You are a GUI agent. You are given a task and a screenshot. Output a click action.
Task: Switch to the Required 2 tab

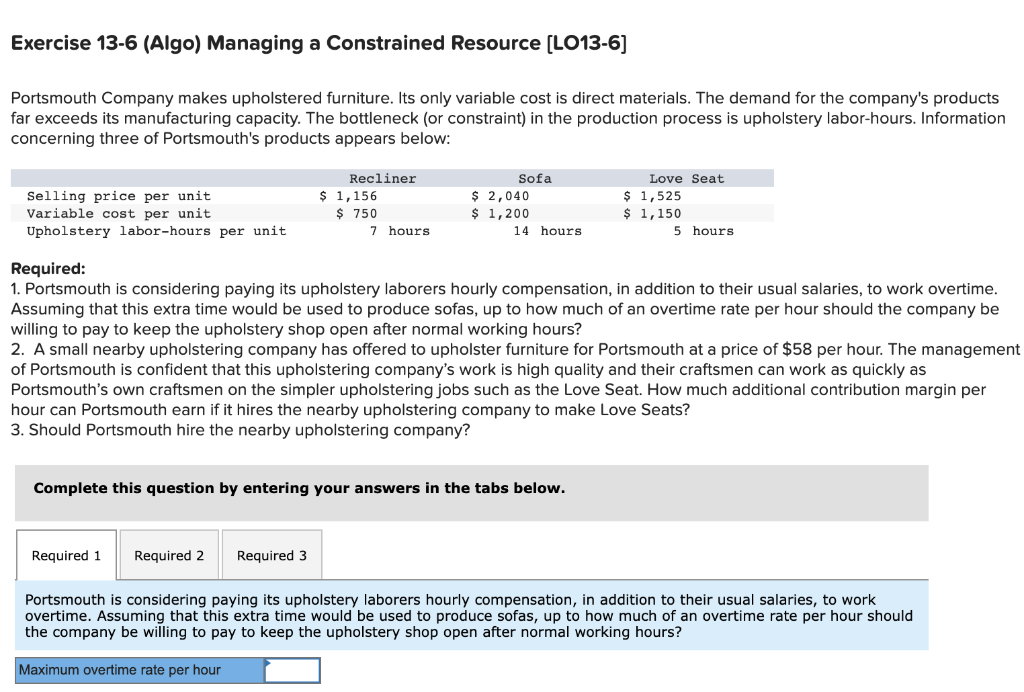168,555
